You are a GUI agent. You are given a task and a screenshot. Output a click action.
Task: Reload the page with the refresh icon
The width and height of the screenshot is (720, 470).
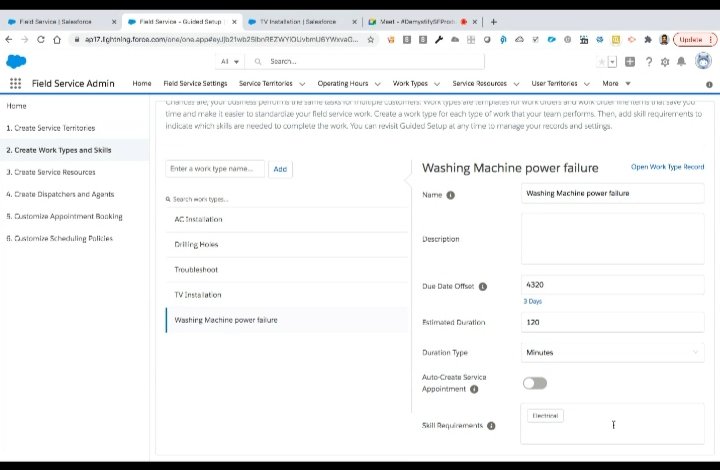(41, 39)
